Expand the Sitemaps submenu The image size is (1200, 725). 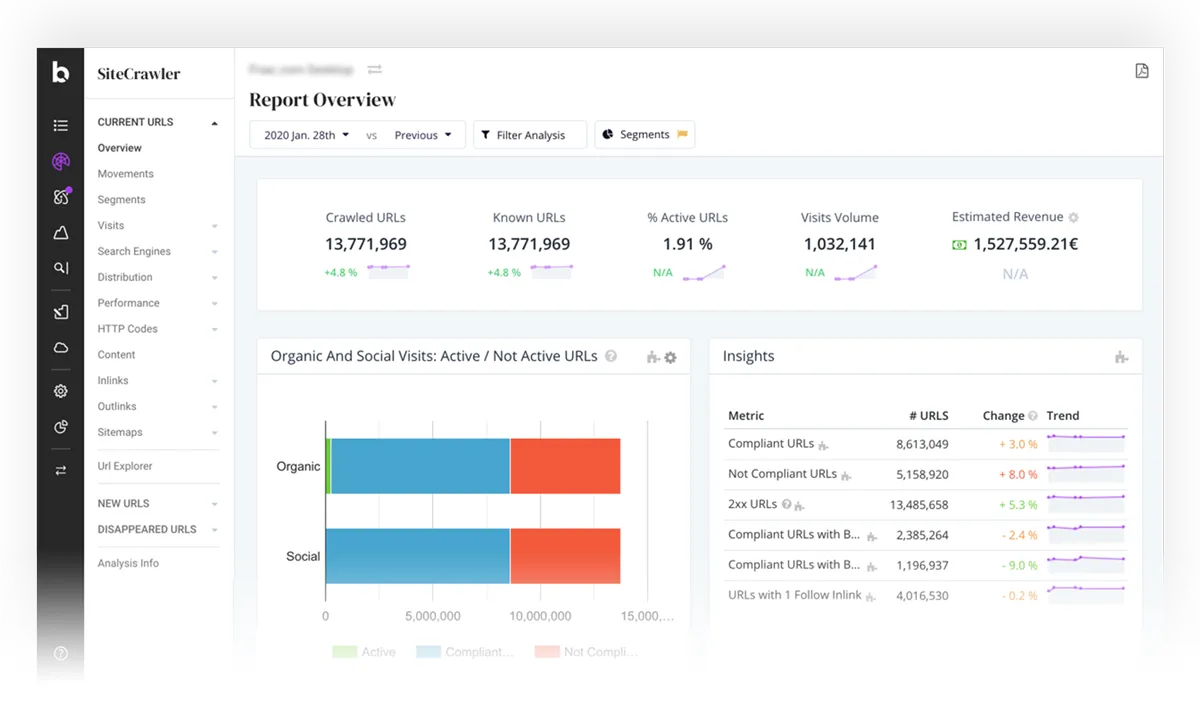215,433
